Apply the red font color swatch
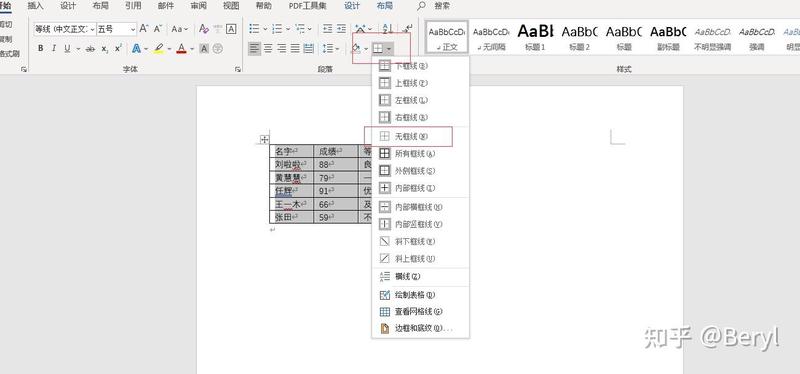The height and width of the screenshot is (374, 800). tap(182, 48)
